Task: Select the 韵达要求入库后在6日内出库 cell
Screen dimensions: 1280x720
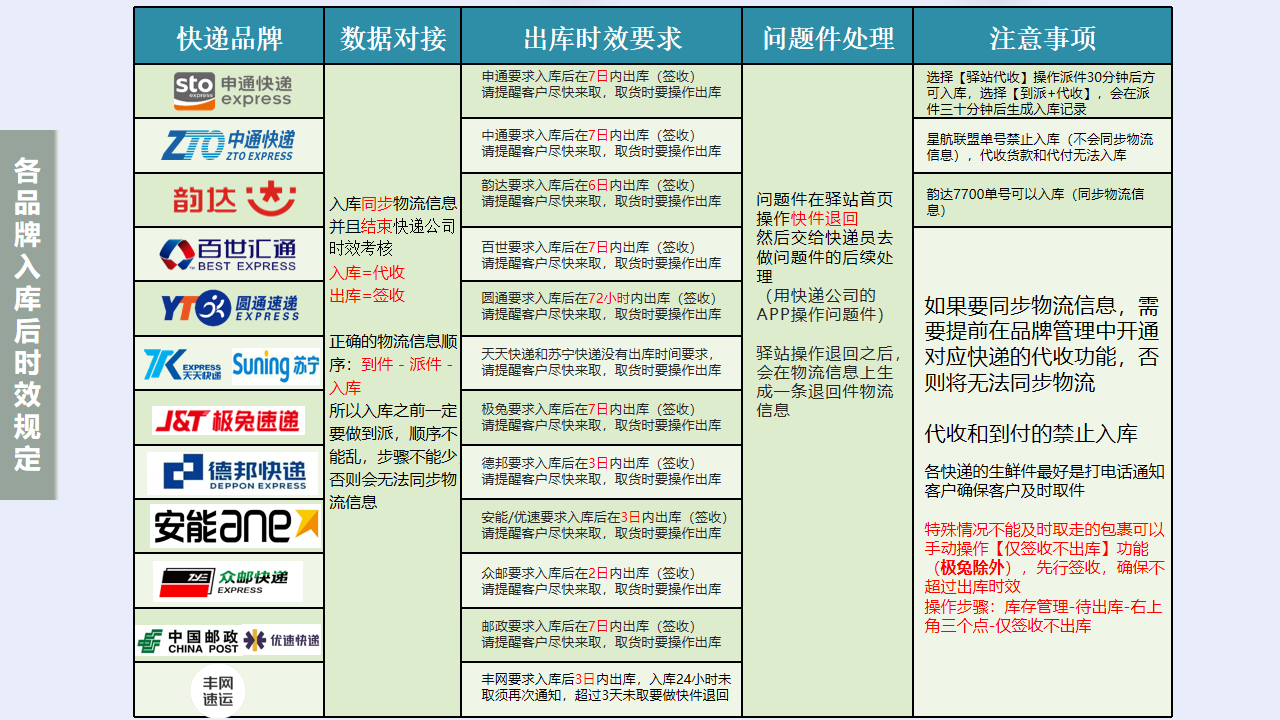Action: (602, 200)
